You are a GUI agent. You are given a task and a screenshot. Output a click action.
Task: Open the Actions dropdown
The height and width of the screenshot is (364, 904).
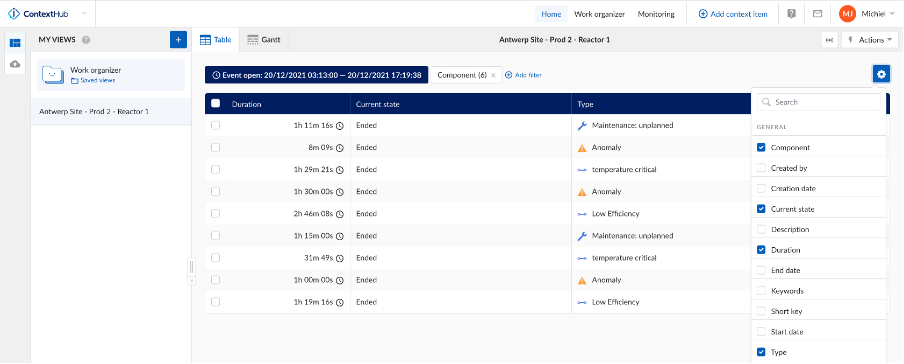pos(869,40)
